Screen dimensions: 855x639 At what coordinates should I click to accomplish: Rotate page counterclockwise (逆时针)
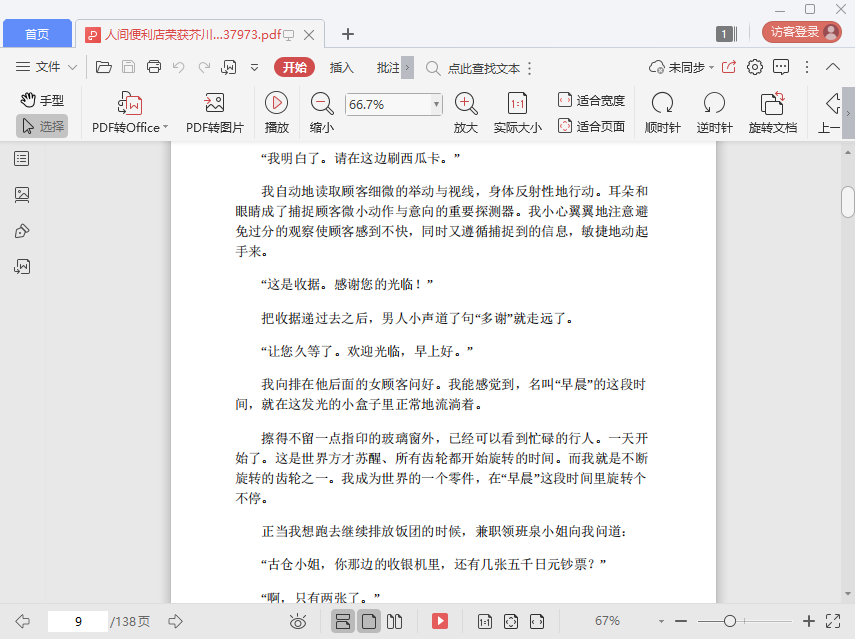coord(714,113)
